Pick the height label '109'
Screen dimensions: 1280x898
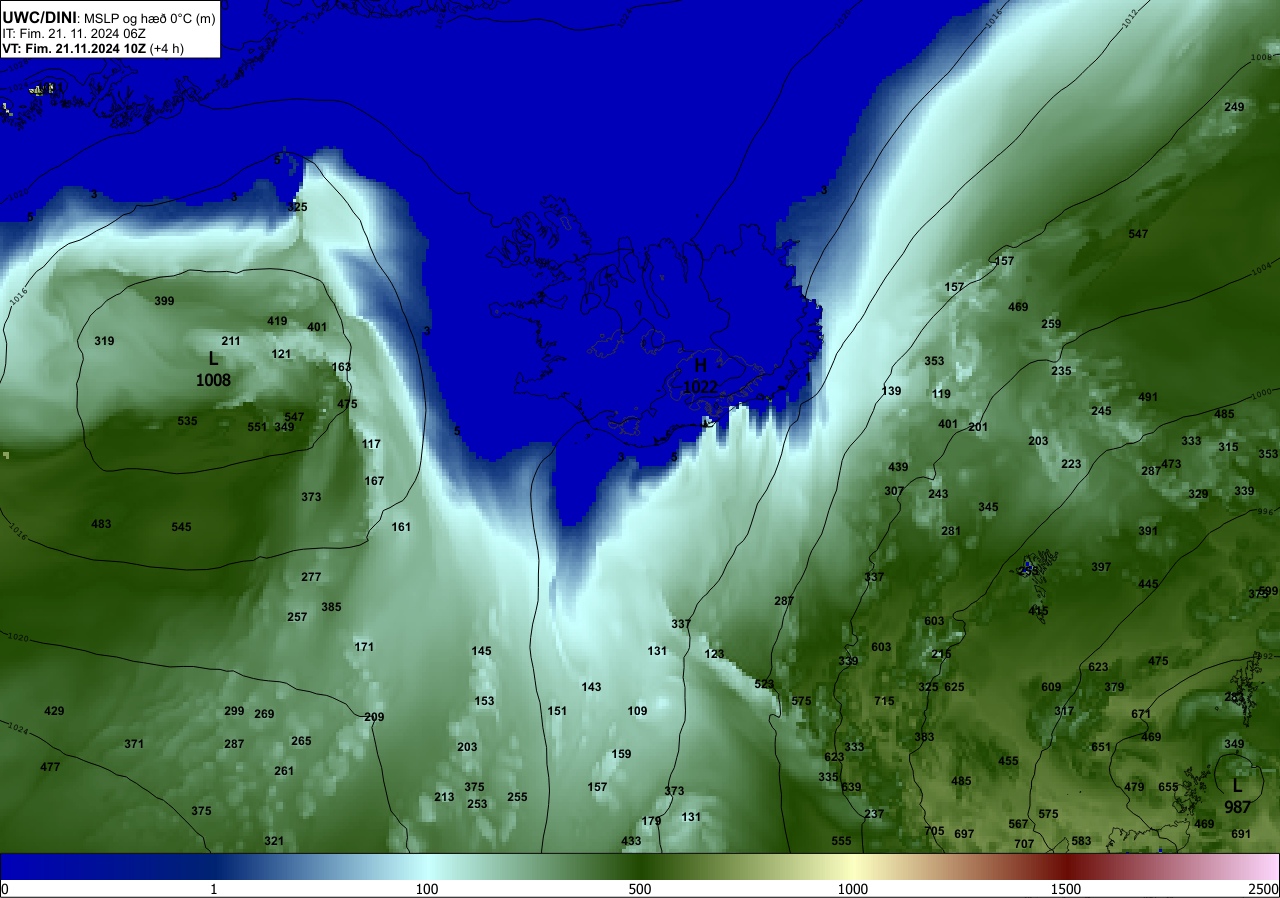tap(637, 711)
